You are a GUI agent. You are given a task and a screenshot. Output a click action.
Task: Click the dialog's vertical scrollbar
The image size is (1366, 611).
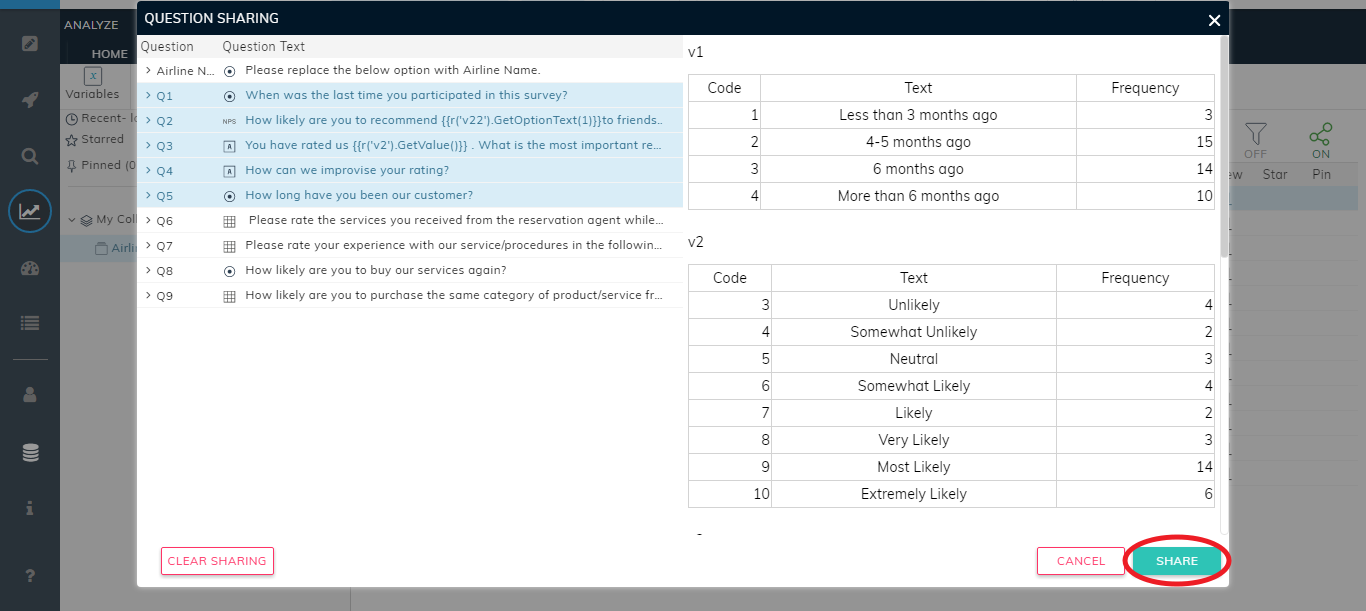(1224, 148)
